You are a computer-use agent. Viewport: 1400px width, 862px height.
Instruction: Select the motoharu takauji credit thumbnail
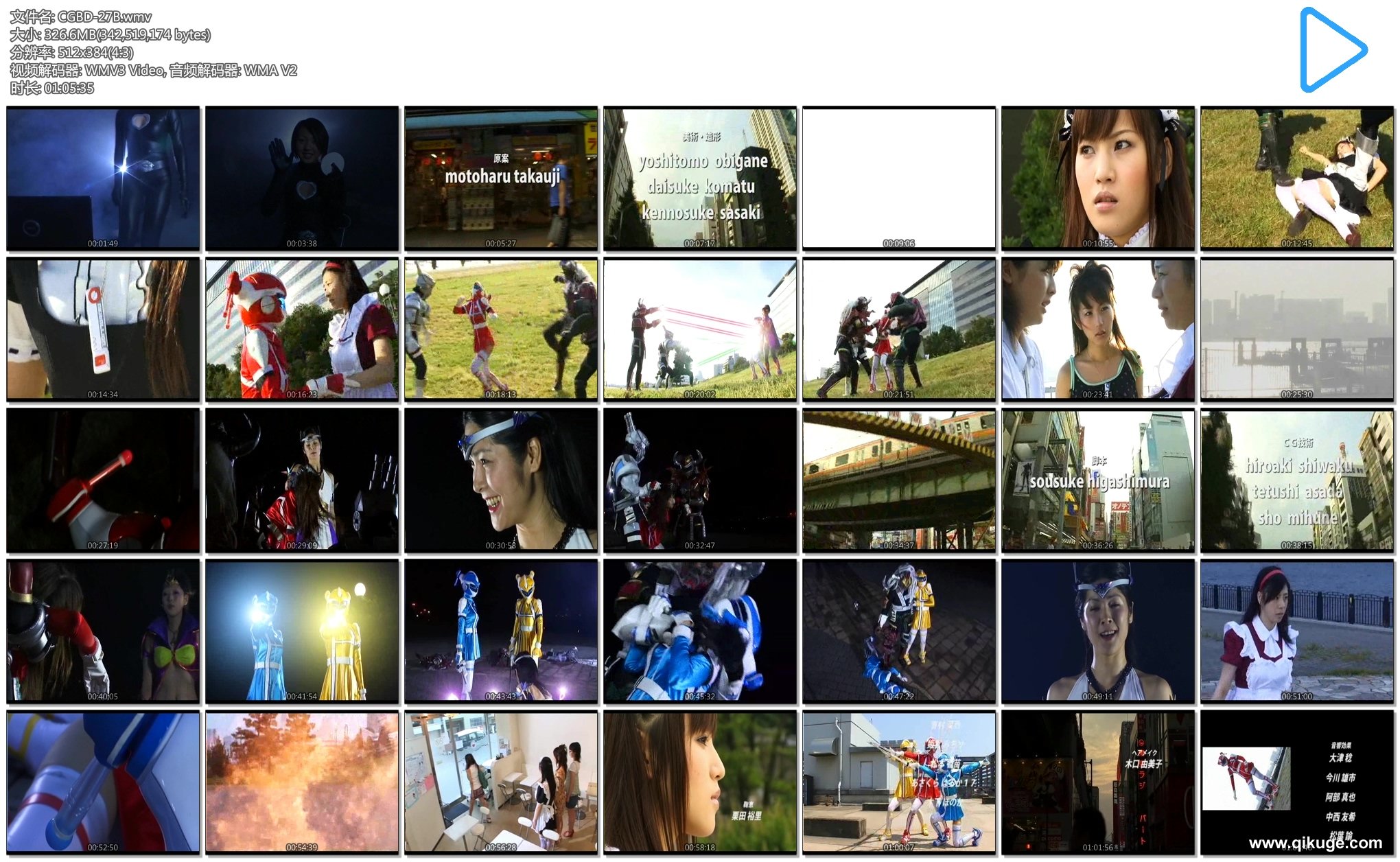pyautogui.click(x=501, y=178)
